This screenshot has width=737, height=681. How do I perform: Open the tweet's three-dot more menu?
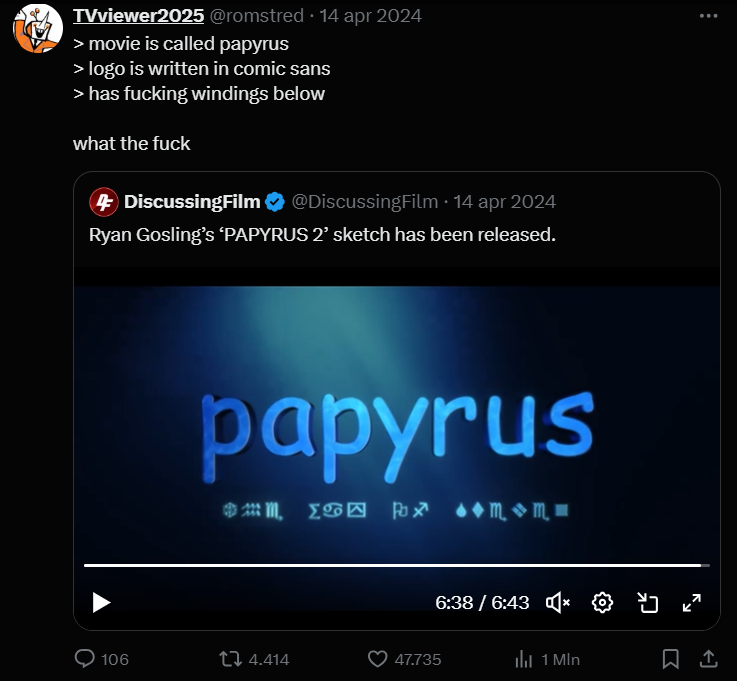pos(708,16)
